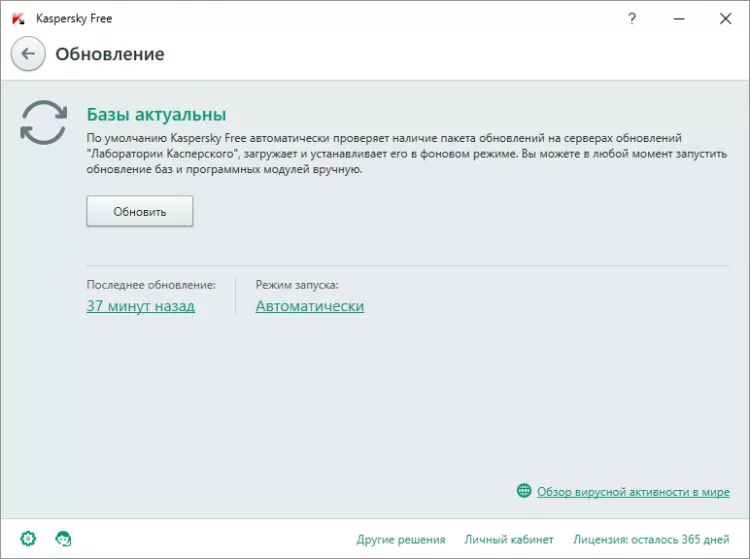This screenshot has width=750, height=559.
Task: Change run mode via Автоматически link
Action: tap(310, 306)
